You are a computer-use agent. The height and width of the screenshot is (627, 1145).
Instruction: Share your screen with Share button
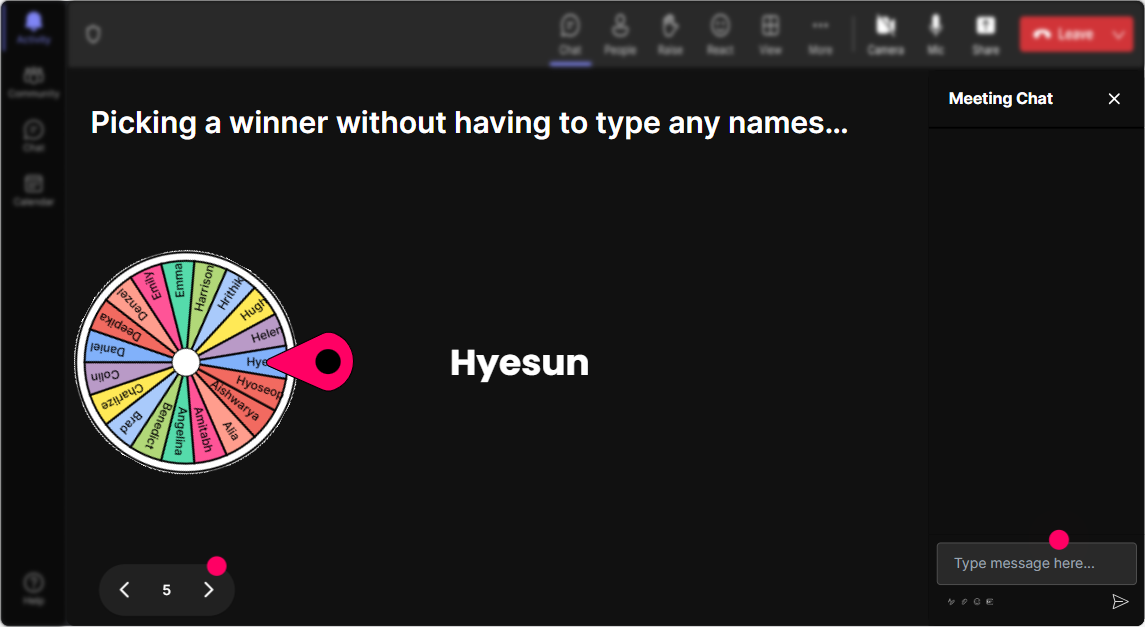click(x=985, y=34)
